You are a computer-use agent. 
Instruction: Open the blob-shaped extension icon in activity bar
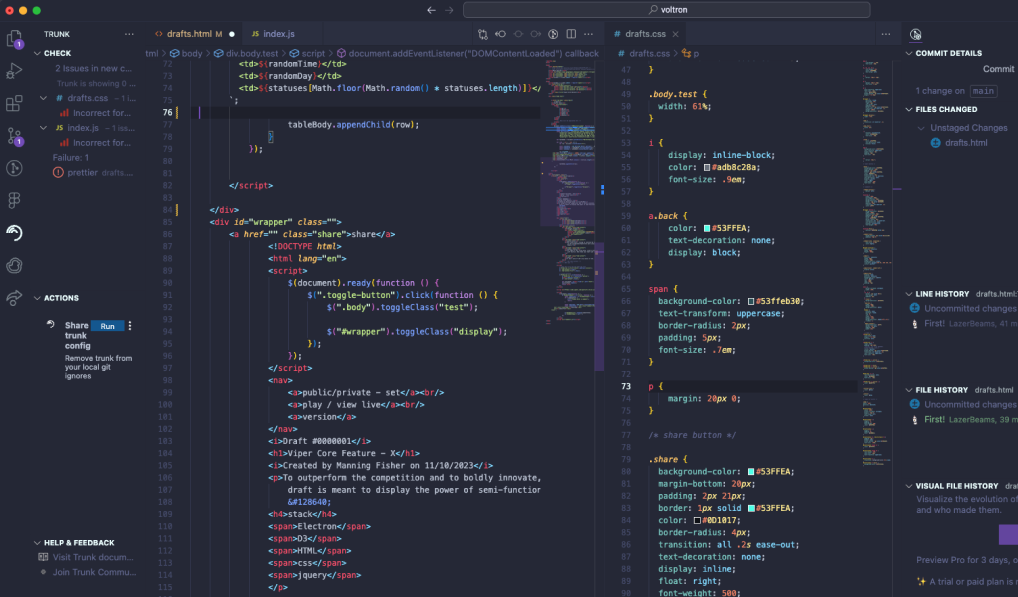14,265
